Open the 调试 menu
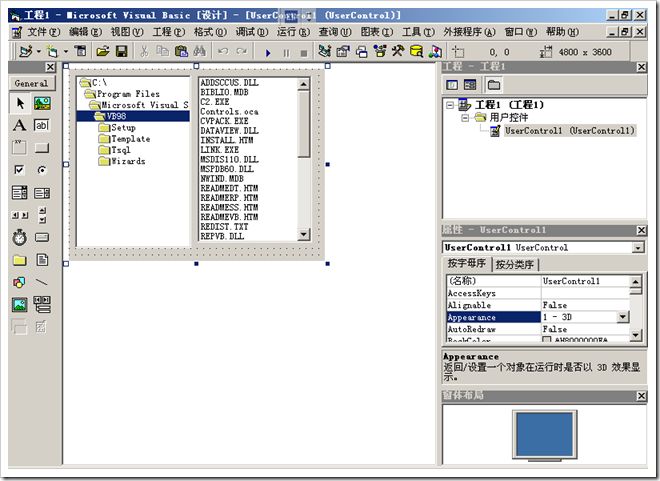The image size is (660, 481). pos(251,32)
